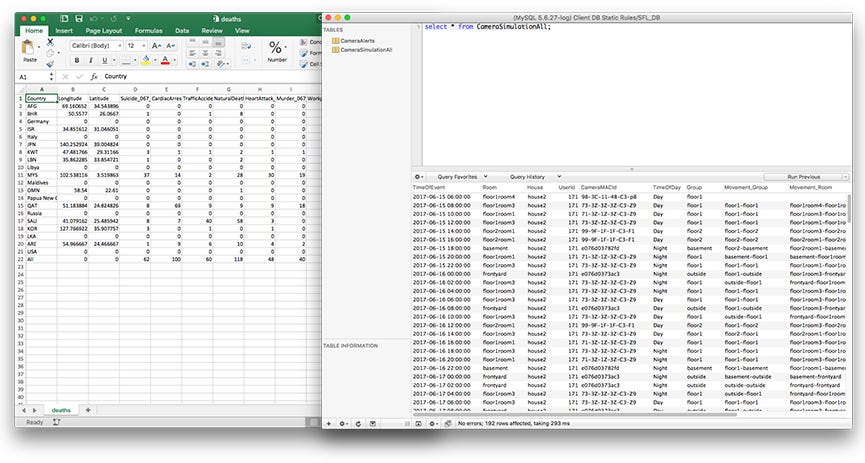The height and width of the screenshot is (463, 865).
Task: Click the Wrap Text icon in Excel
Action: [247, 46]
